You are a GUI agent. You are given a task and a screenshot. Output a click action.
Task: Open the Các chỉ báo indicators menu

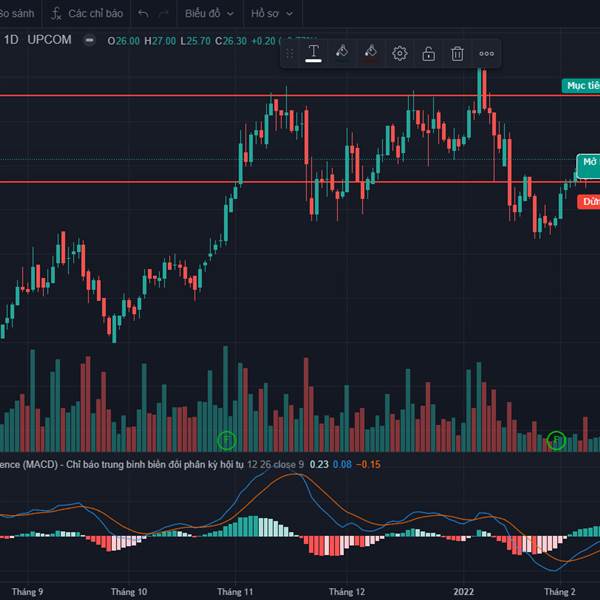(87, 14)
